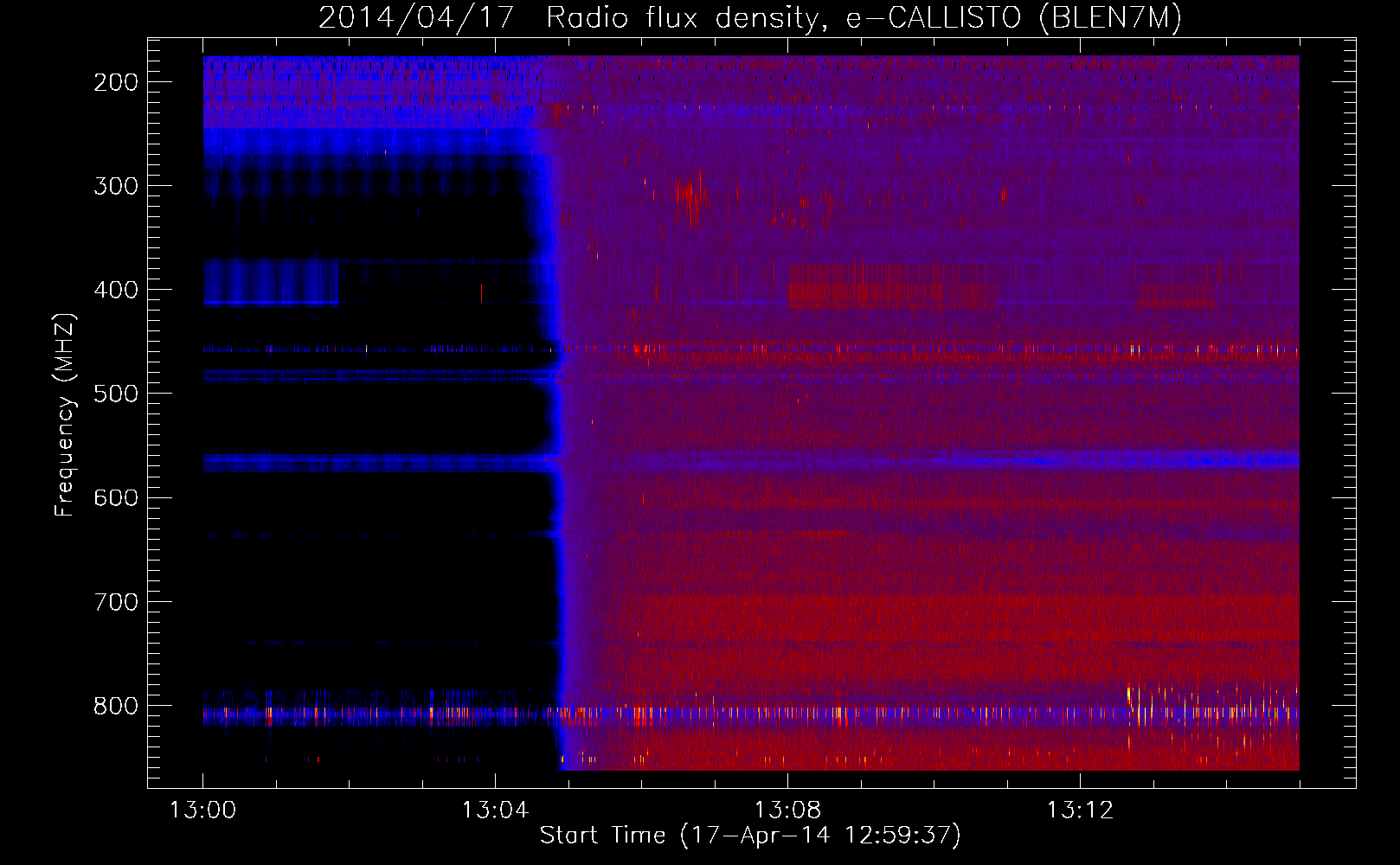The image size is (1400, 865).
Task: Click the 13:04 time tick label
Action: [495, 811]
